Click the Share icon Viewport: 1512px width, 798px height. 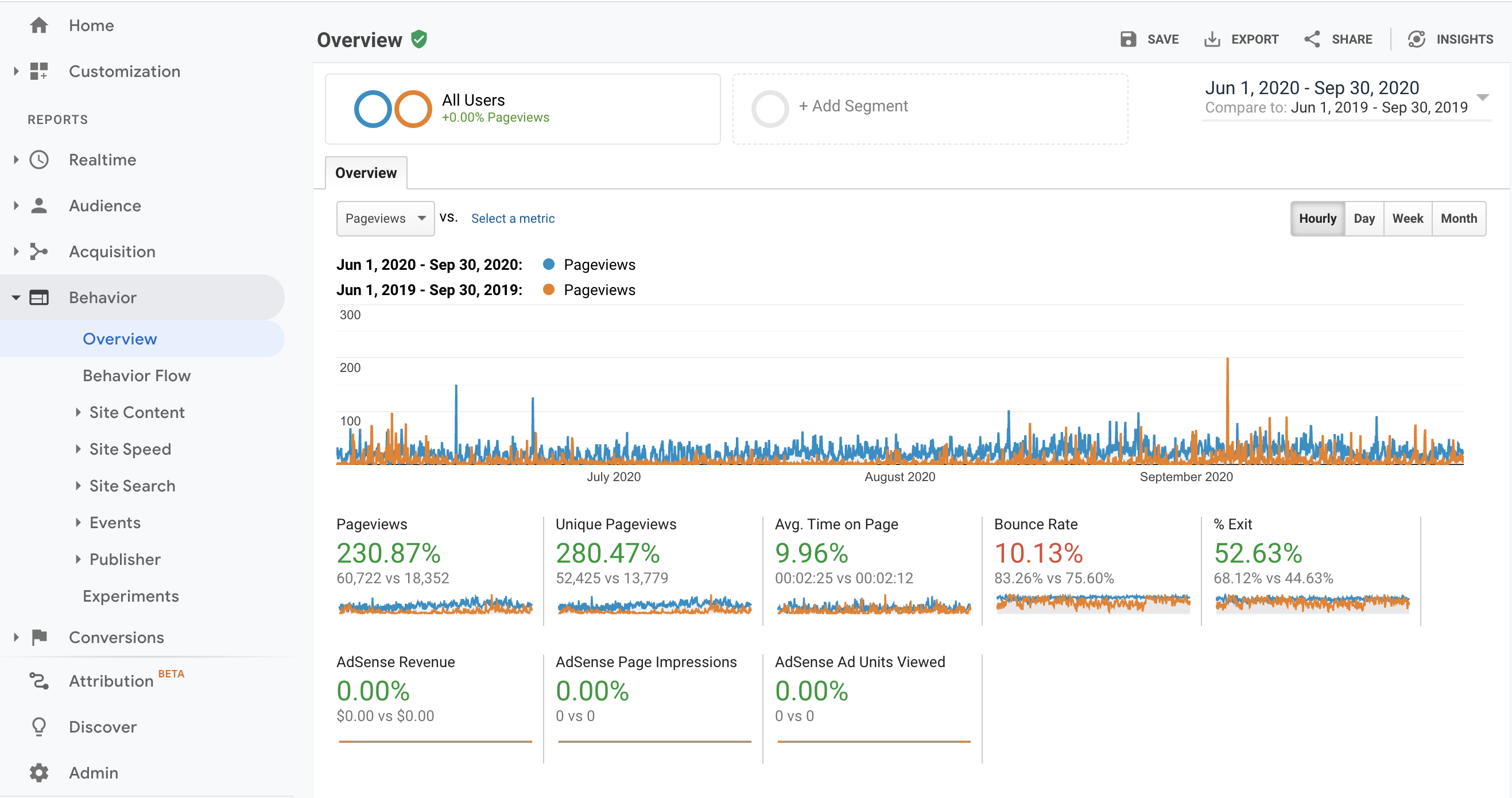tap(1312, 40)
